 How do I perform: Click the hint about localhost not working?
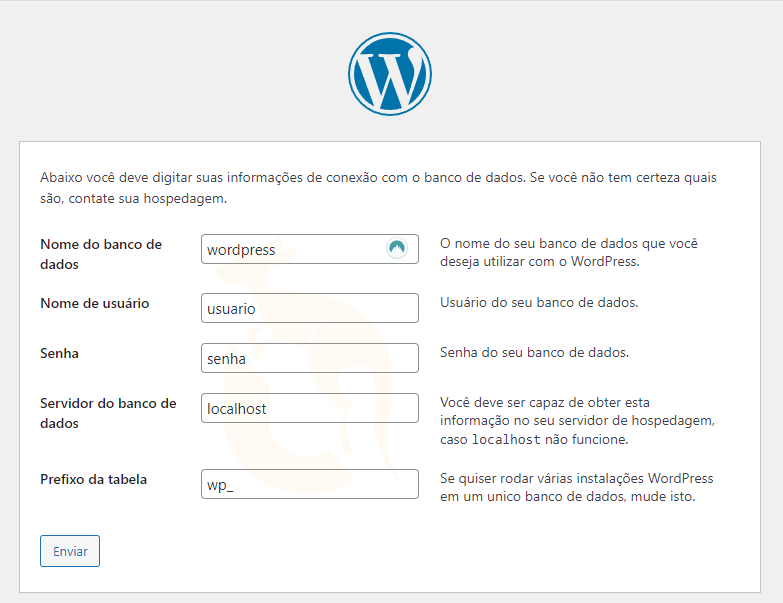point(577,421)
